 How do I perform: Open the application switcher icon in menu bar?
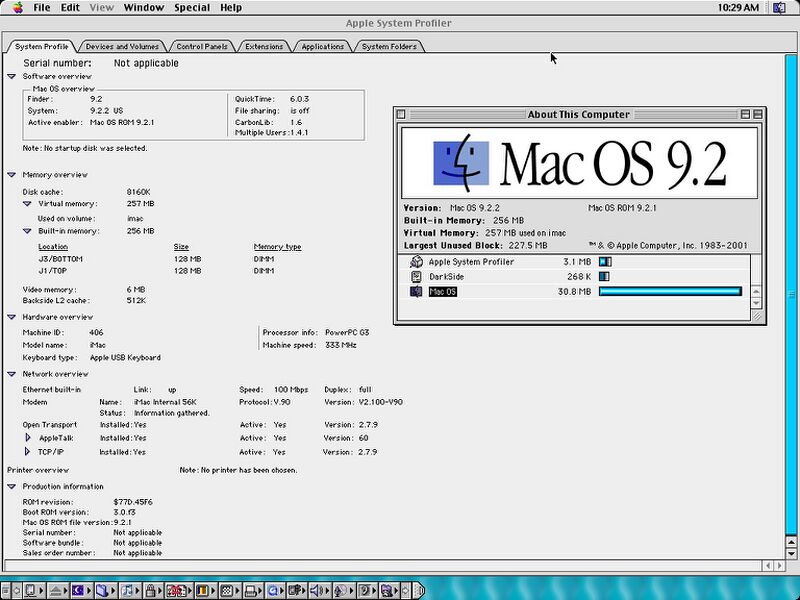tap(779, 7)
